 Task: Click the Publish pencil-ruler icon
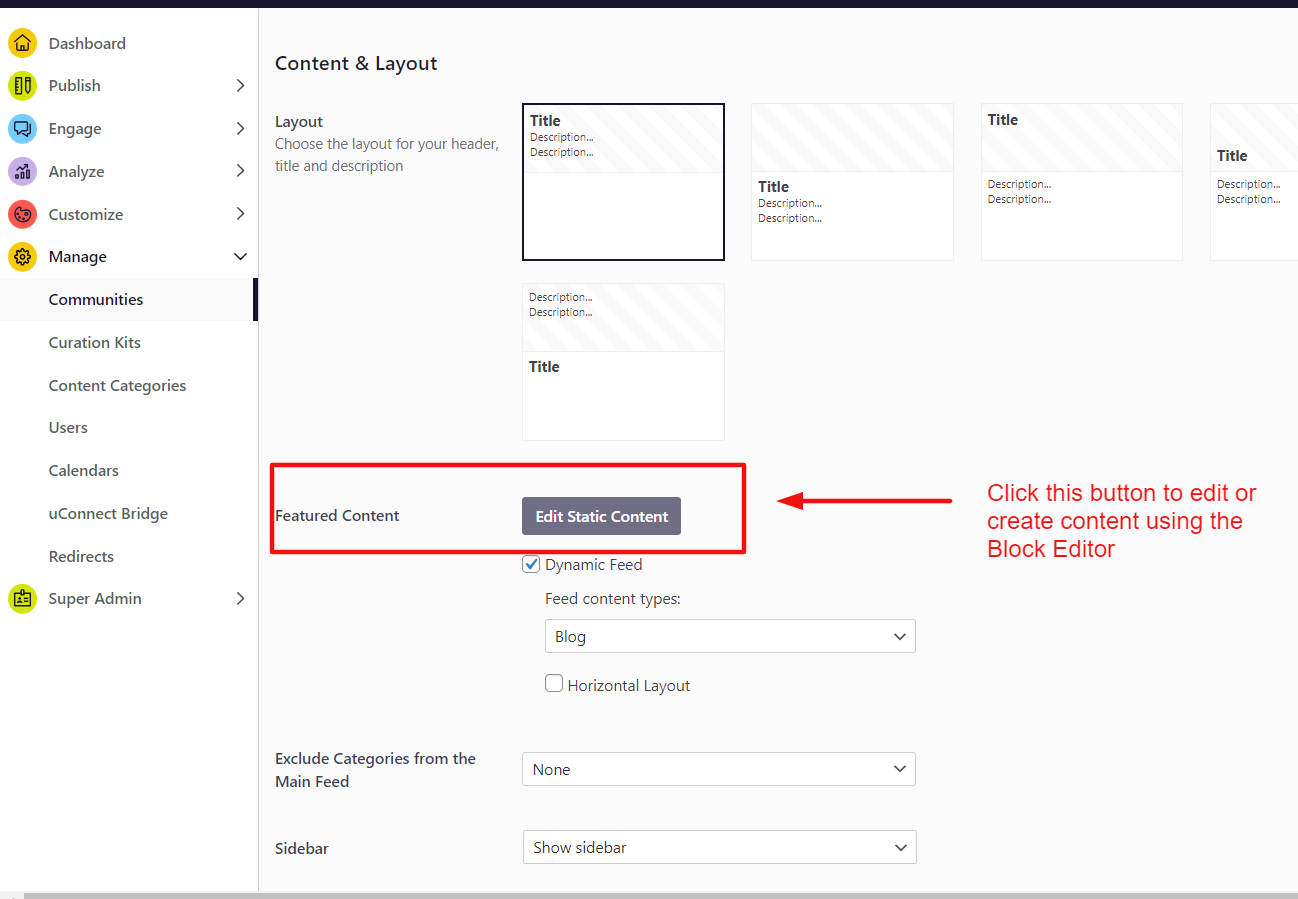[22, 86]
